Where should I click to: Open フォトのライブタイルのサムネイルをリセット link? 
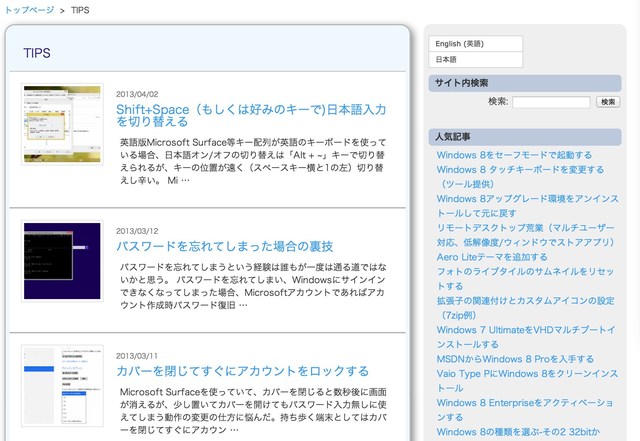525,272
